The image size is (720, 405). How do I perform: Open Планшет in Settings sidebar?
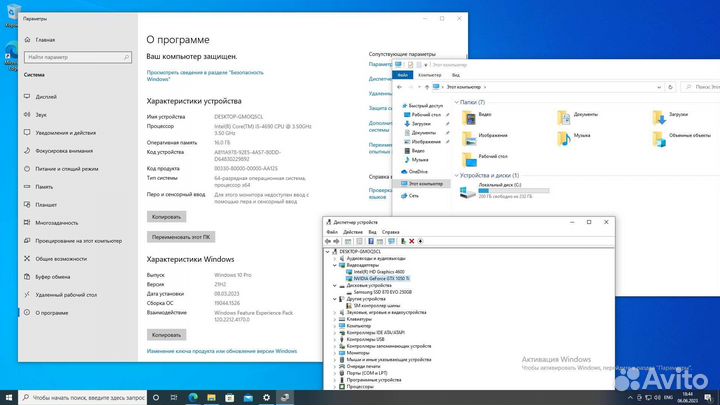tap(46, 205)
